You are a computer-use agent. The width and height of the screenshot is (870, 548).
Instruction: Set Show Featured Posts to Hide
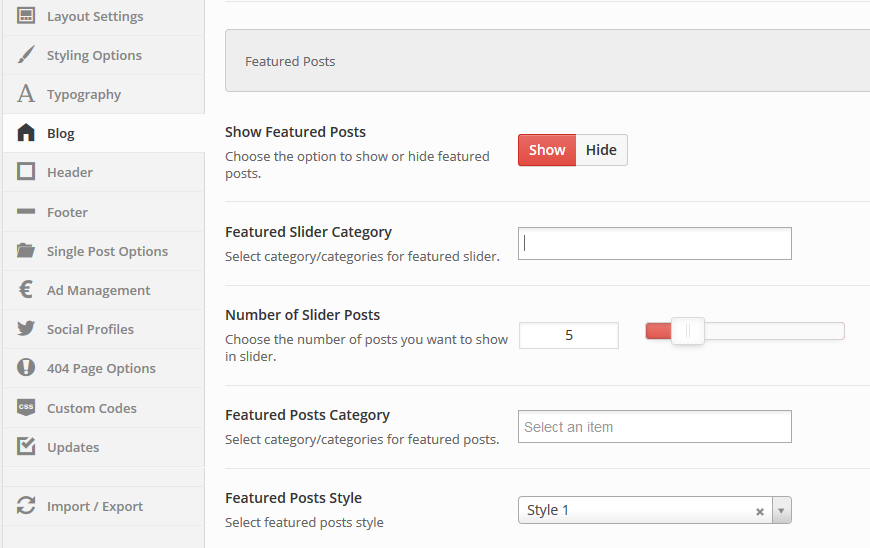[x=601, y=150]
